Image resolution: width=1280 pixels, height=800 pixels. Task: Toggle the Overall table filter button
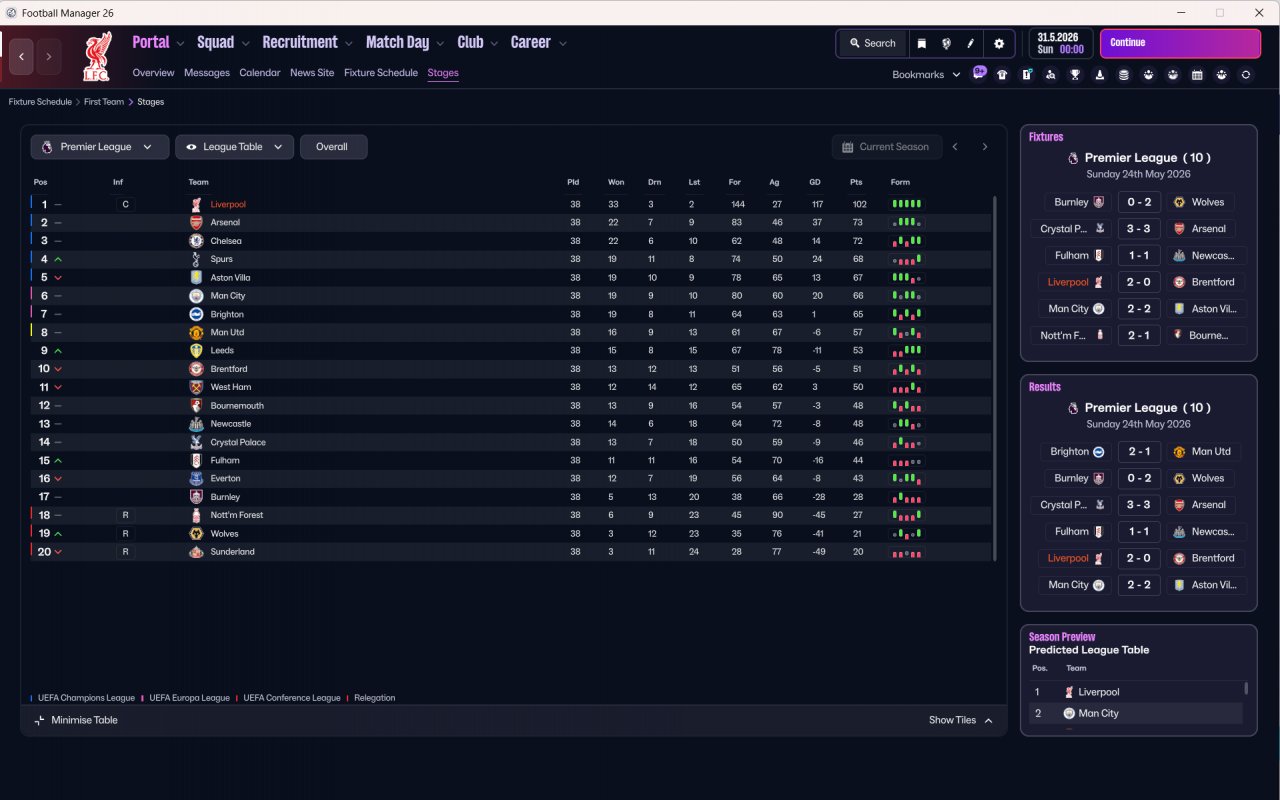(x=333, y=147)
